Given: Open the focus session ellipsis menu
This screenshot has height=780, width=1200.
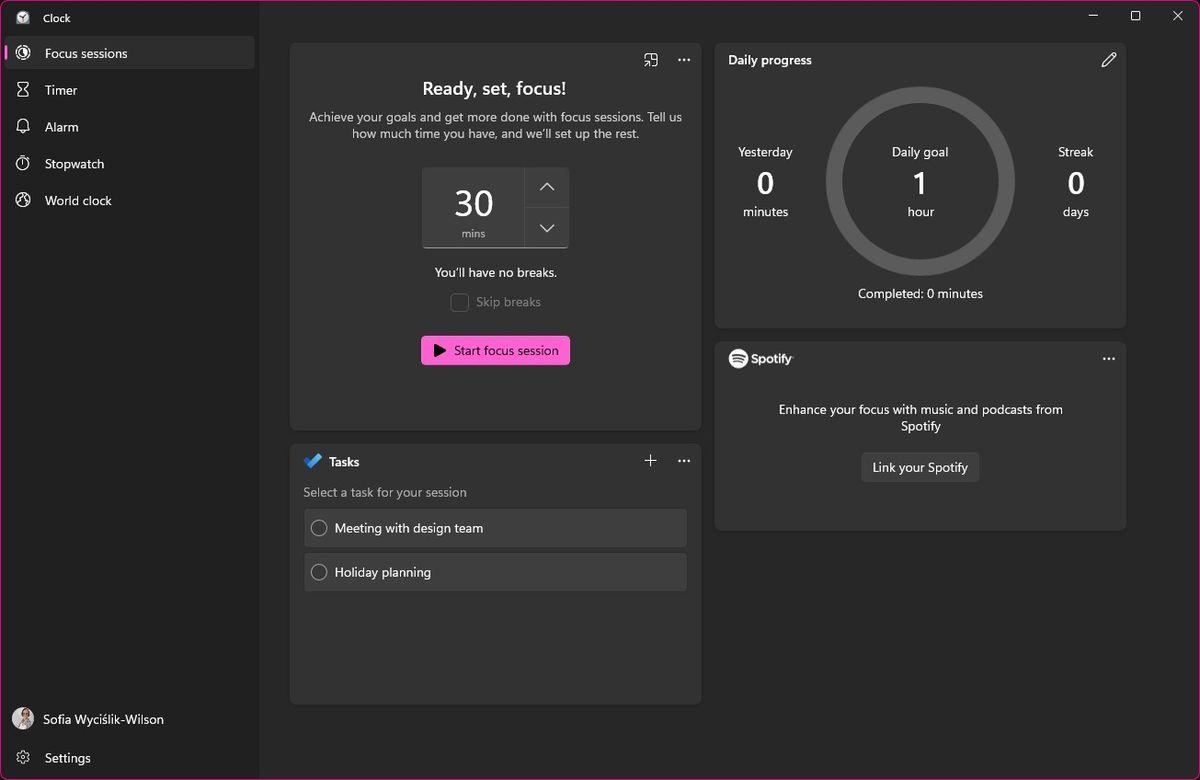Looking at the screenshot, I should (x=684, y=60).
